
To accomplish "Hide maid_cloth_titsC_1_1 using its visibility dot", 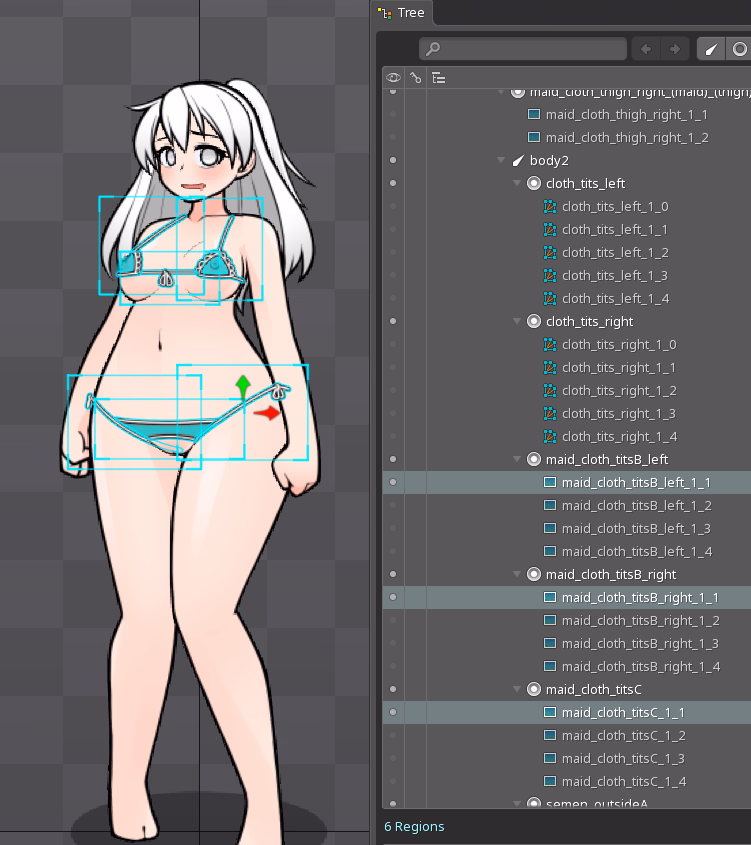I will 393,713.
